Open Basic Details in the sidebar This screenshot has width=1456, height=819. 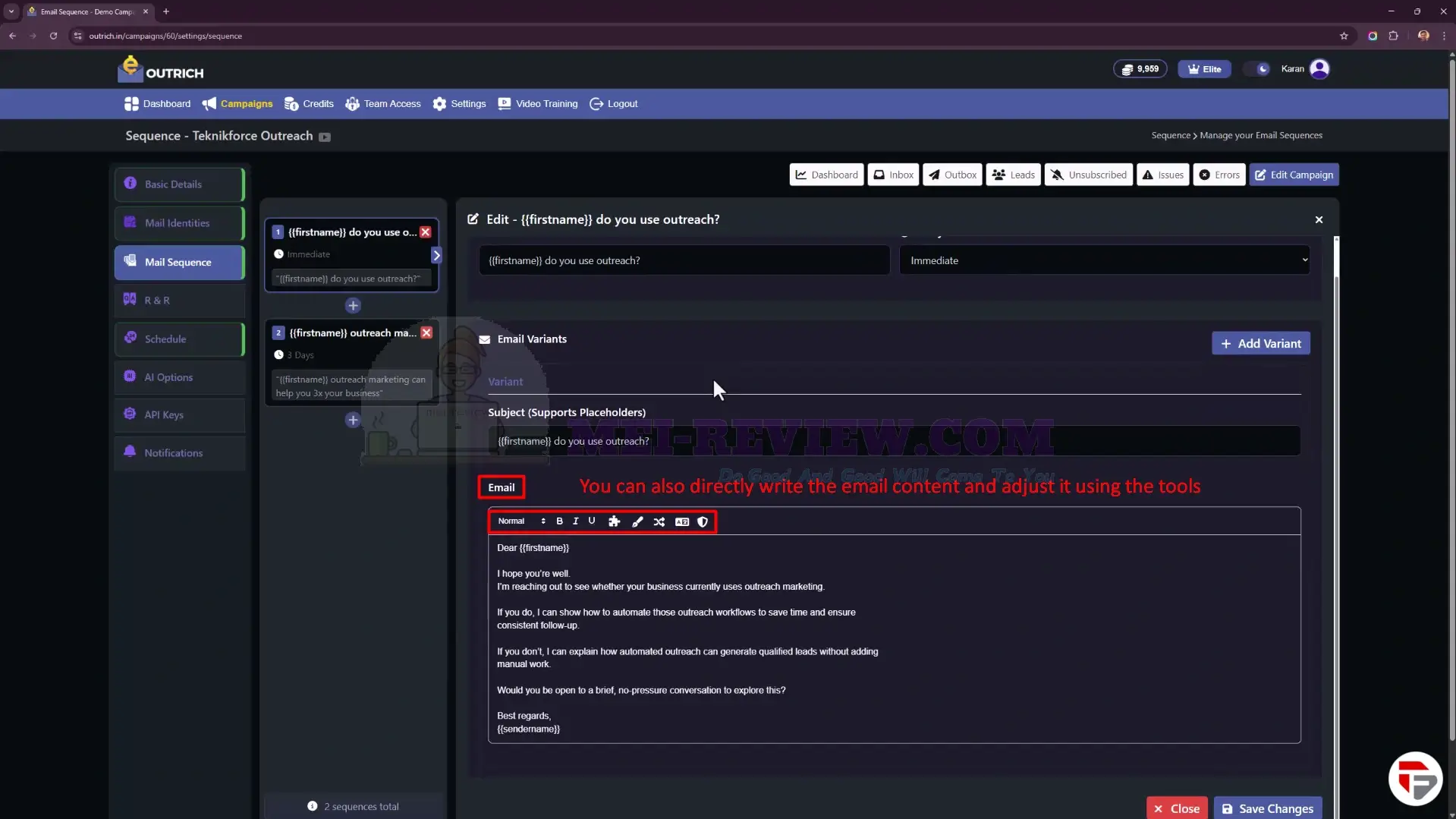click(x=180, y=184)
